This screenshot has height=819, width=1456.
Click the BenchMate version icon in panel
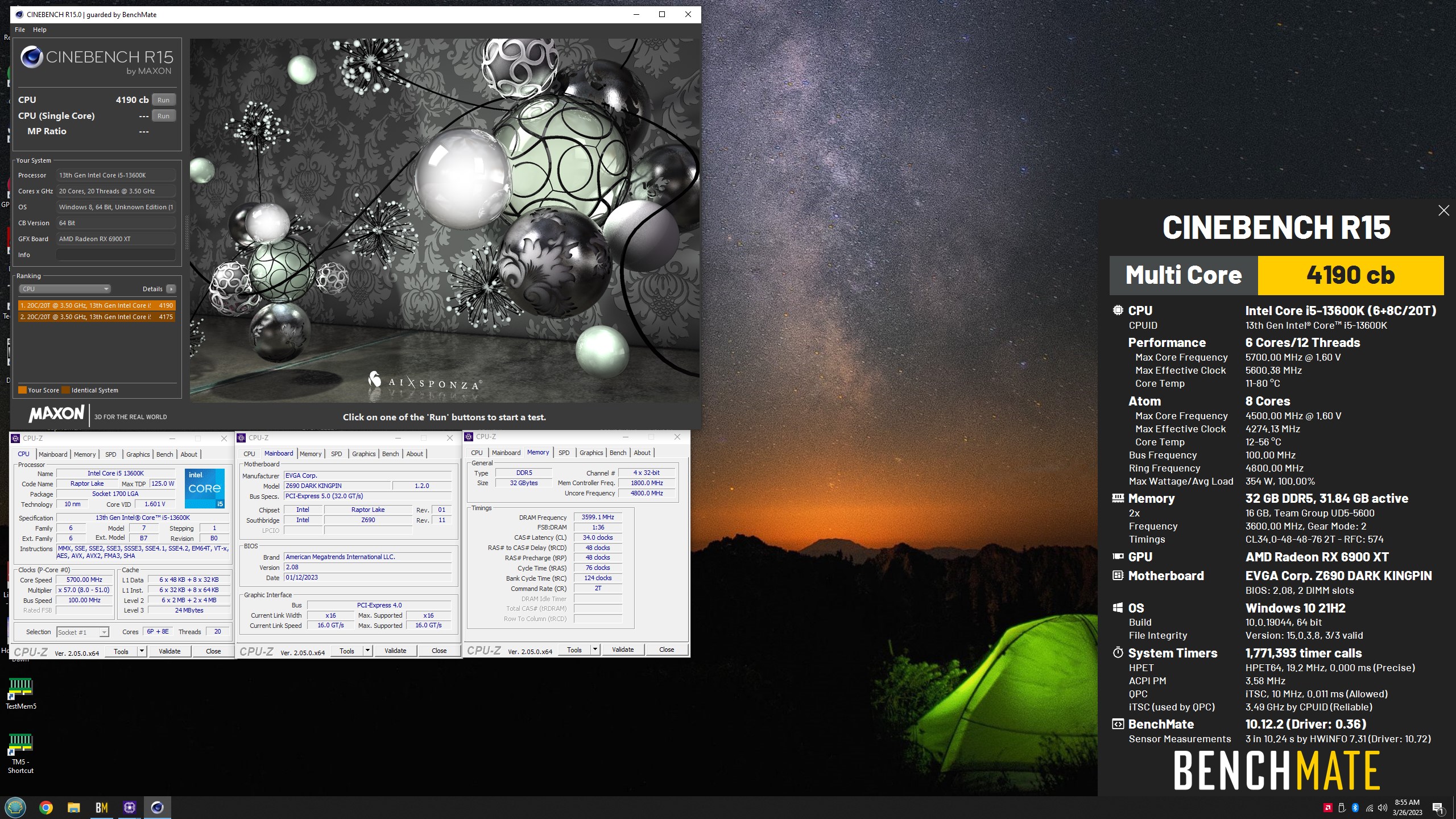point(1118,724)
